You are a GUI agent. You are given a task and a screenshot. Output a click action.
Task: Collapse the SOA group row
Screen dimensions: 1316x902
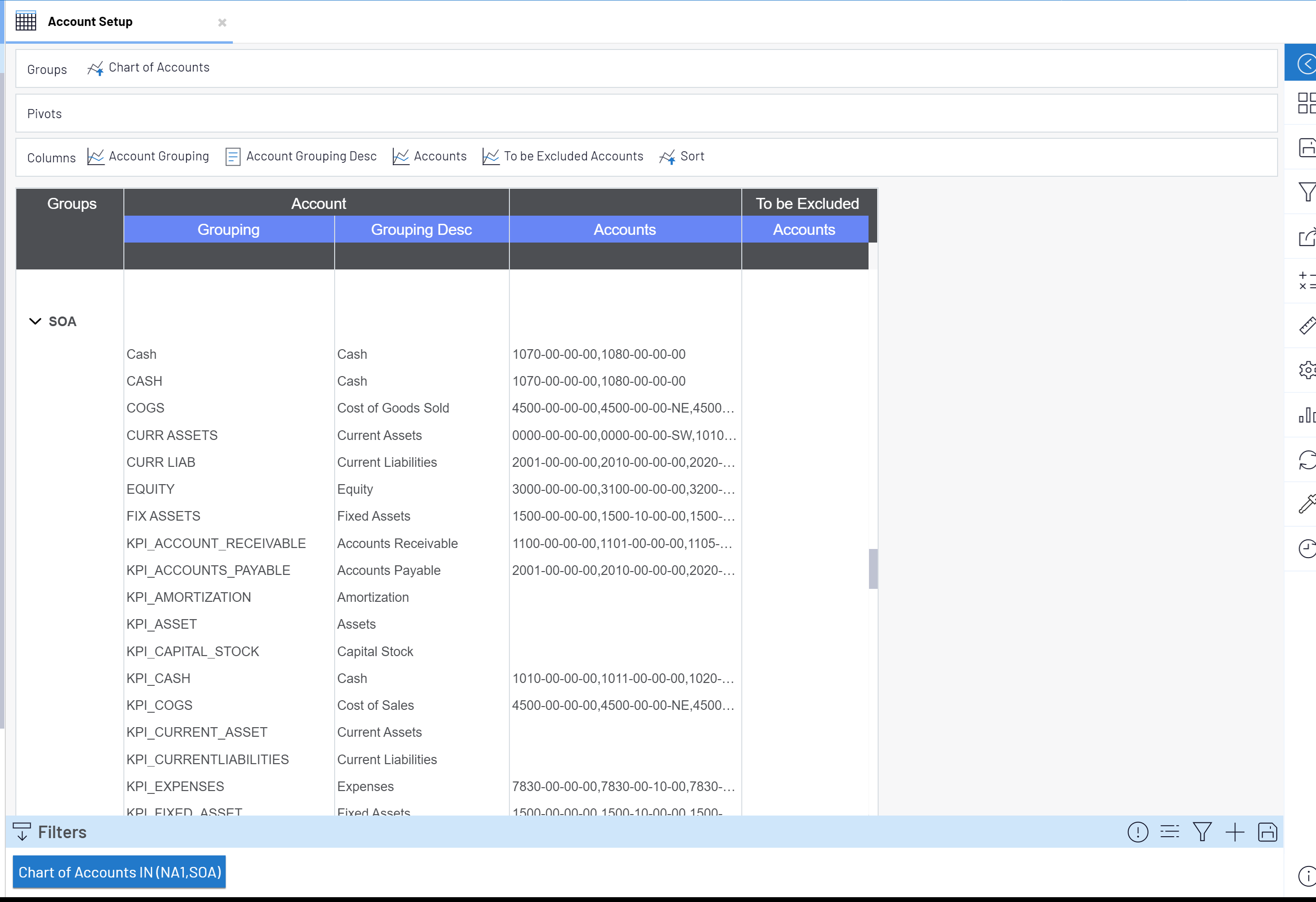pyautogui.click(x=35, y=321)
